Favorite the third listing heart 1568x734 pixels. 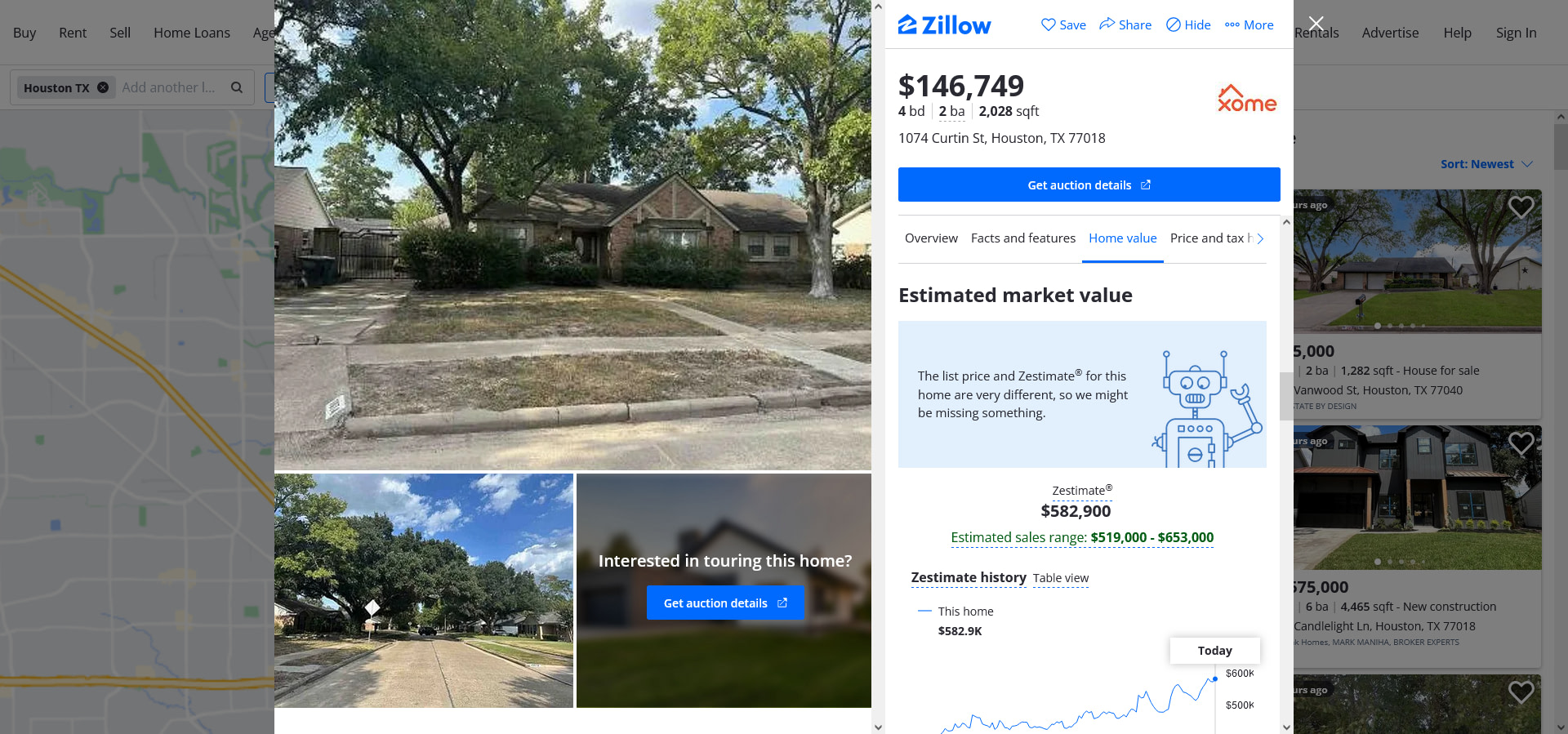click(x=1521, y=692)
